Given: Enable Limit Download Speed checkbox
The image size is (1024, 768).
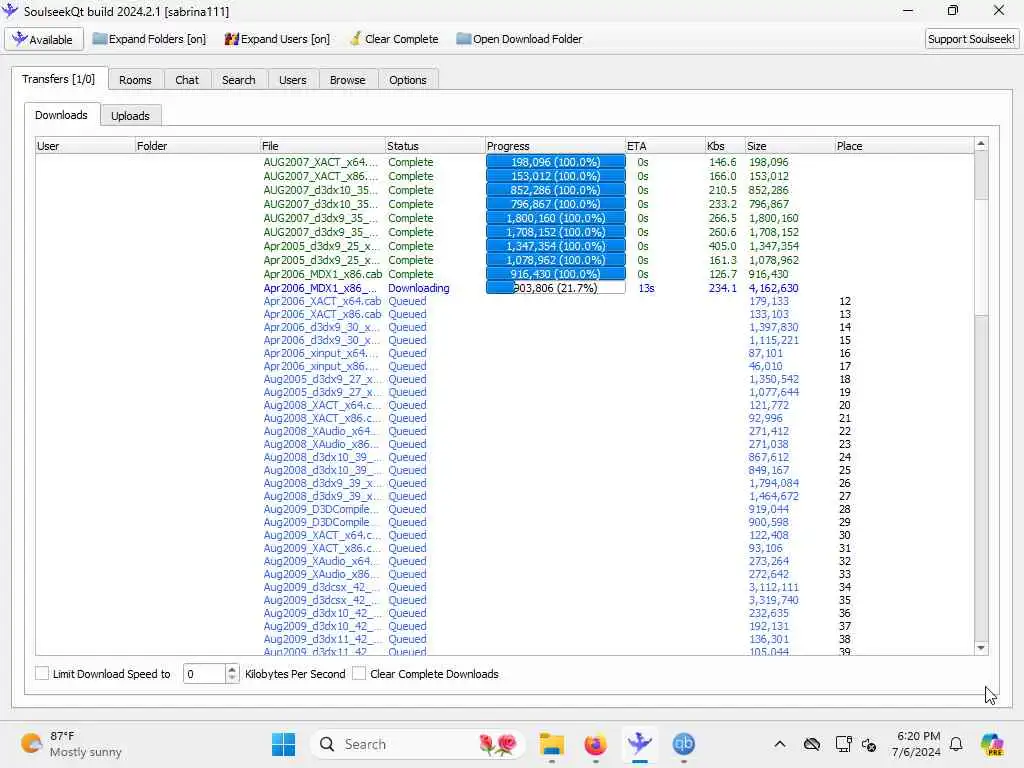Looking at the screenshot, I should pyautogui.click(x=42, y=673).
